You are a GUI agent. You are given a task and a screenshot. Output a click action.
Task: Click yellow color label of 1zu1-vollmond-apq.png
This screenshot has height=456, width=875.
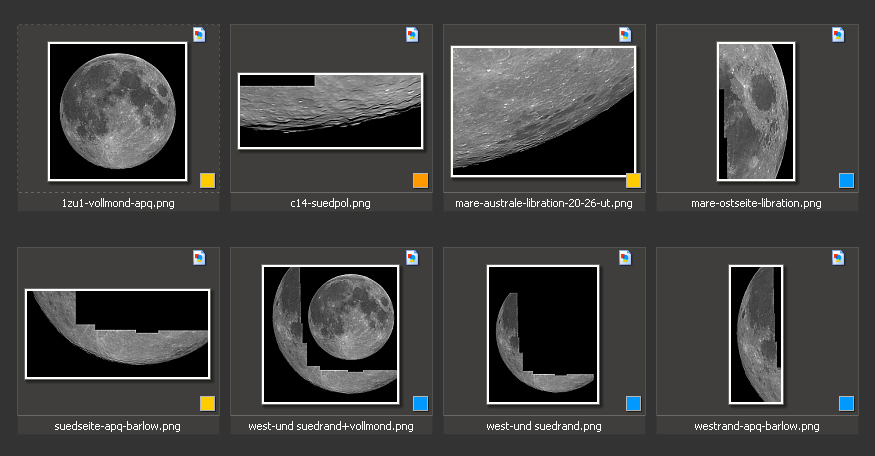(207, 181)
